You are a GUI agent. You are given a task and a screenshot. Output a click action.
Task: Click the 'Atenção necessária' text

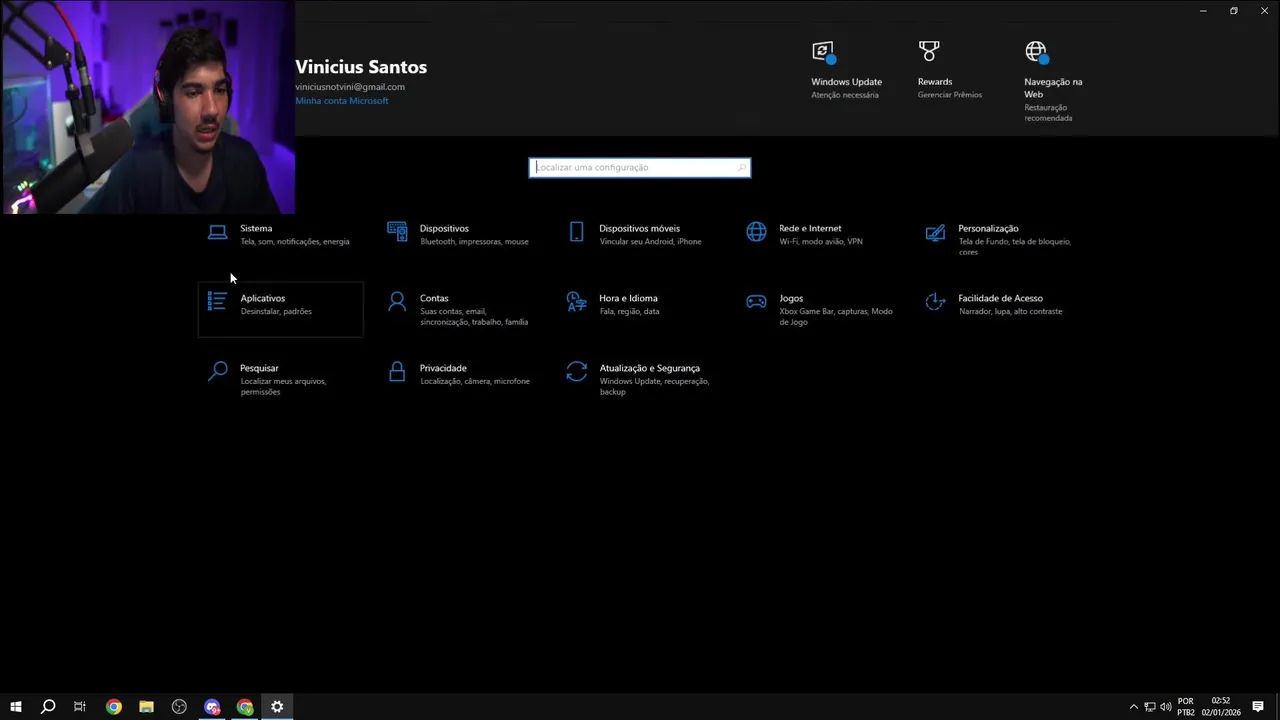click(845, 95)
